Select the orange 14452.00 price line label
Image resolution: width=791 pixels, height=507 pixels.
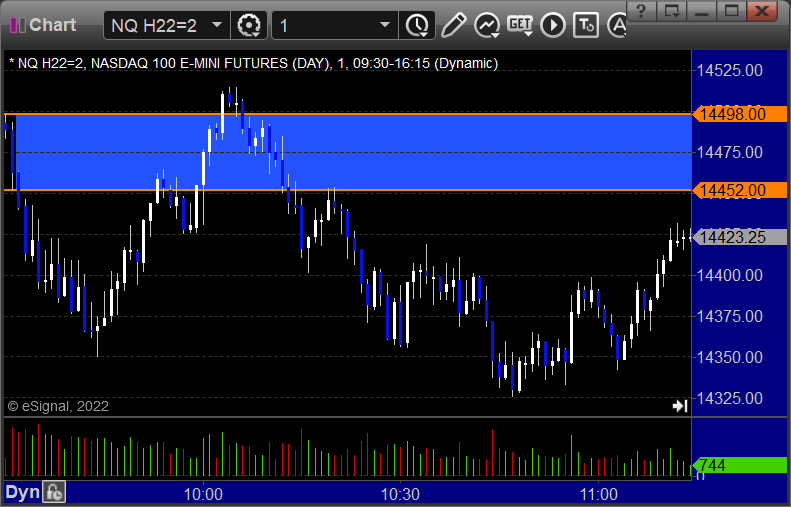(740, 190)
